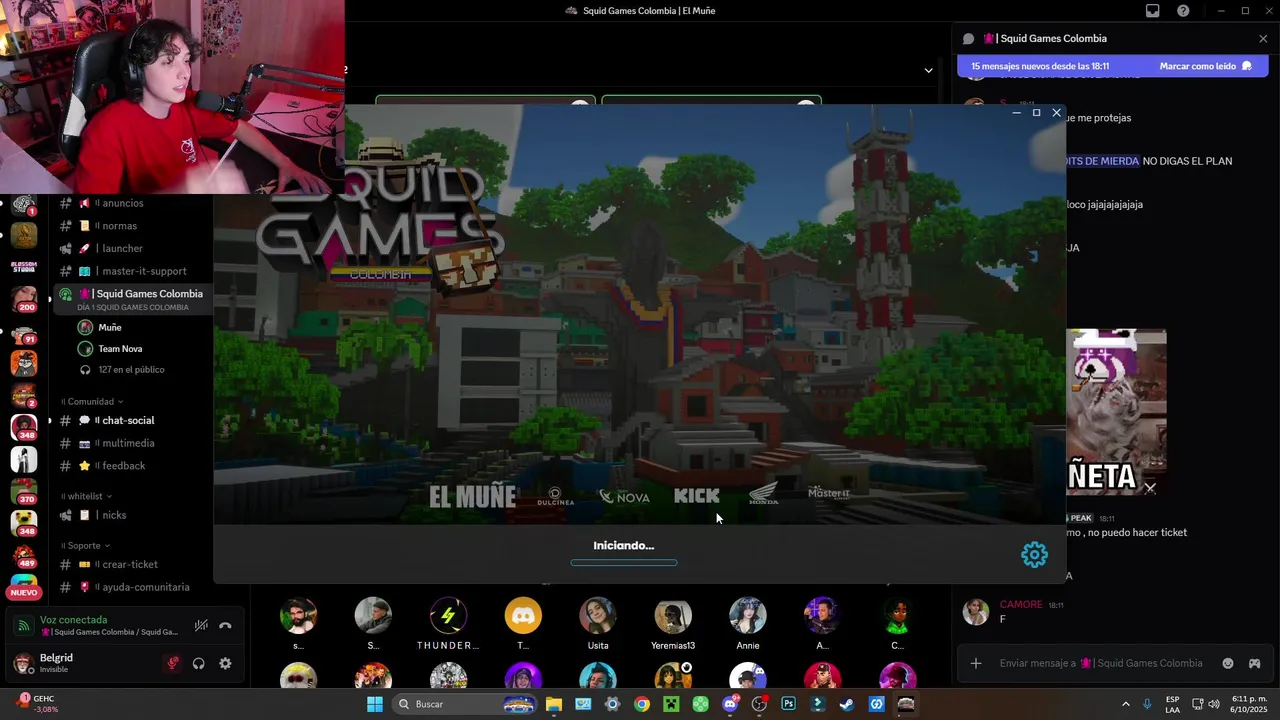Collapse the whitelist category

tap(85, 496)
